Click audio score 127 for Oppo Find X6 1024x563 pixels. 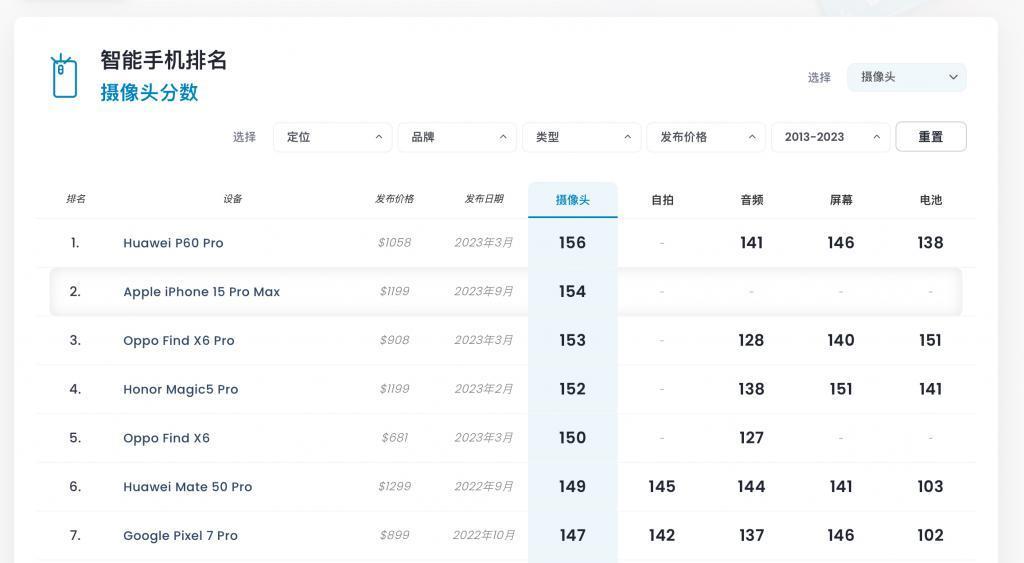[751, 438]
